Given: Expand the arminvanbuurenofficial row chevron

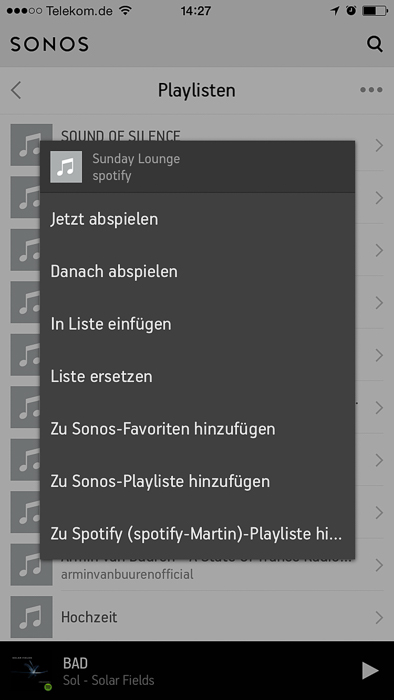Looking at the screenshot, I should tap(379, 565).
